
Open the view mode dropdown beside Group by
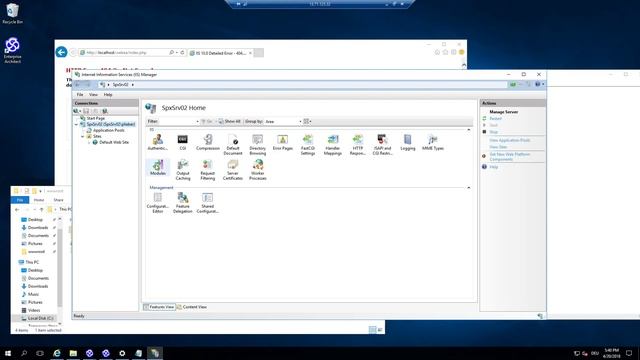(307, 121)
